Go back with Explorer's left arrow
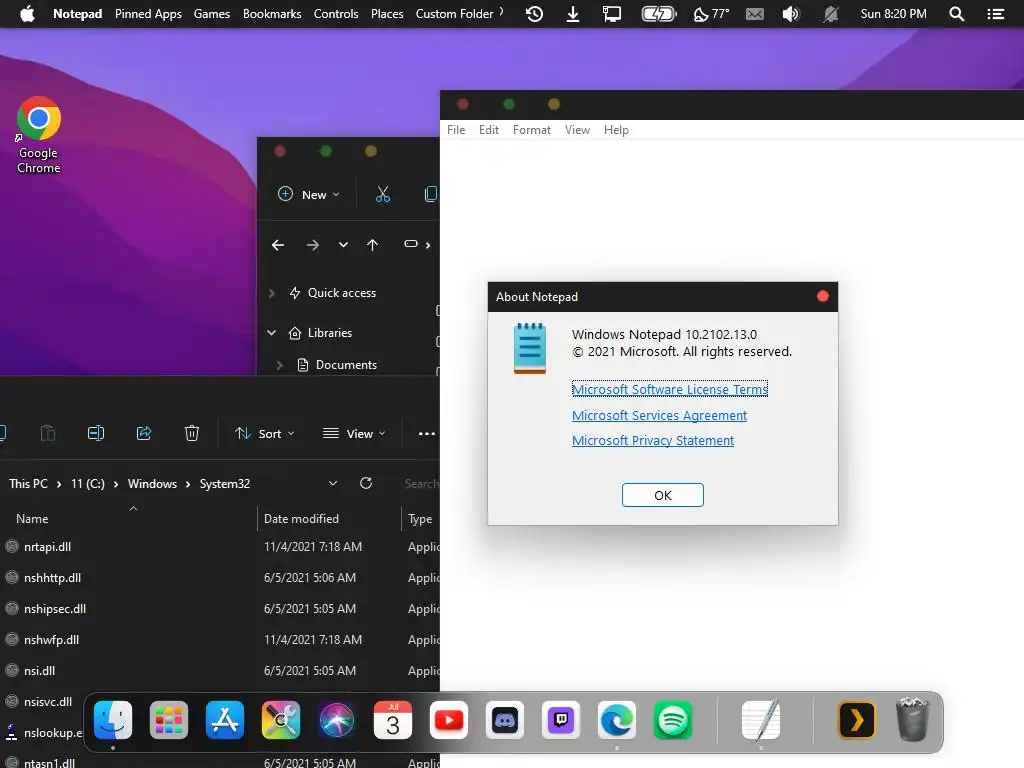Image resolution: width=1024 pixels, height=768 pixels. click(x=278, y=245)
